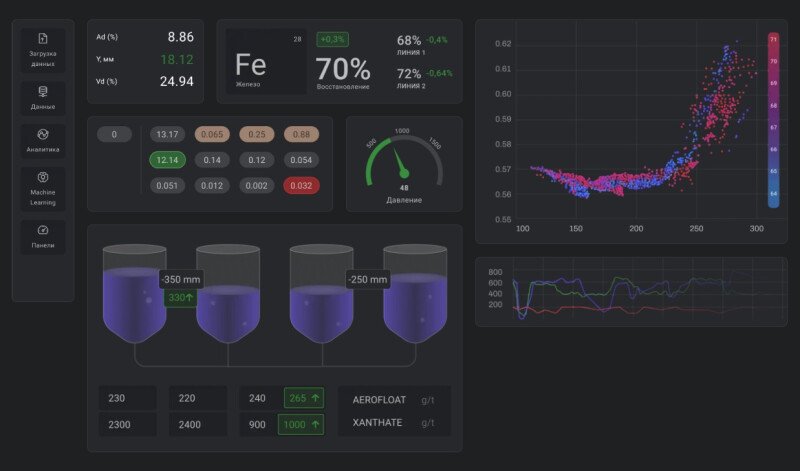Screen dimensions: 800x471
Task: Open the Machine Learning section icon
Action: (x=43, y=176)
